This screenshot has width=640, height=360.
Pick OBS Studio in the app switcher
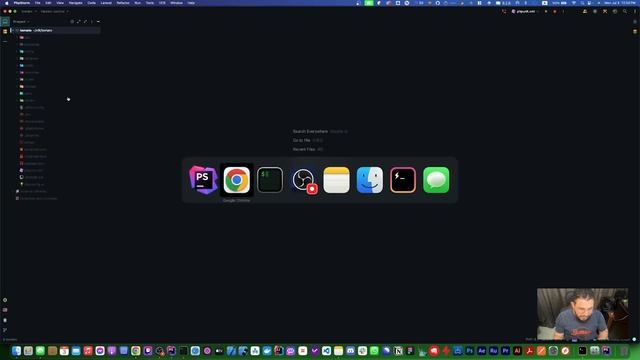tap(303, 180)
